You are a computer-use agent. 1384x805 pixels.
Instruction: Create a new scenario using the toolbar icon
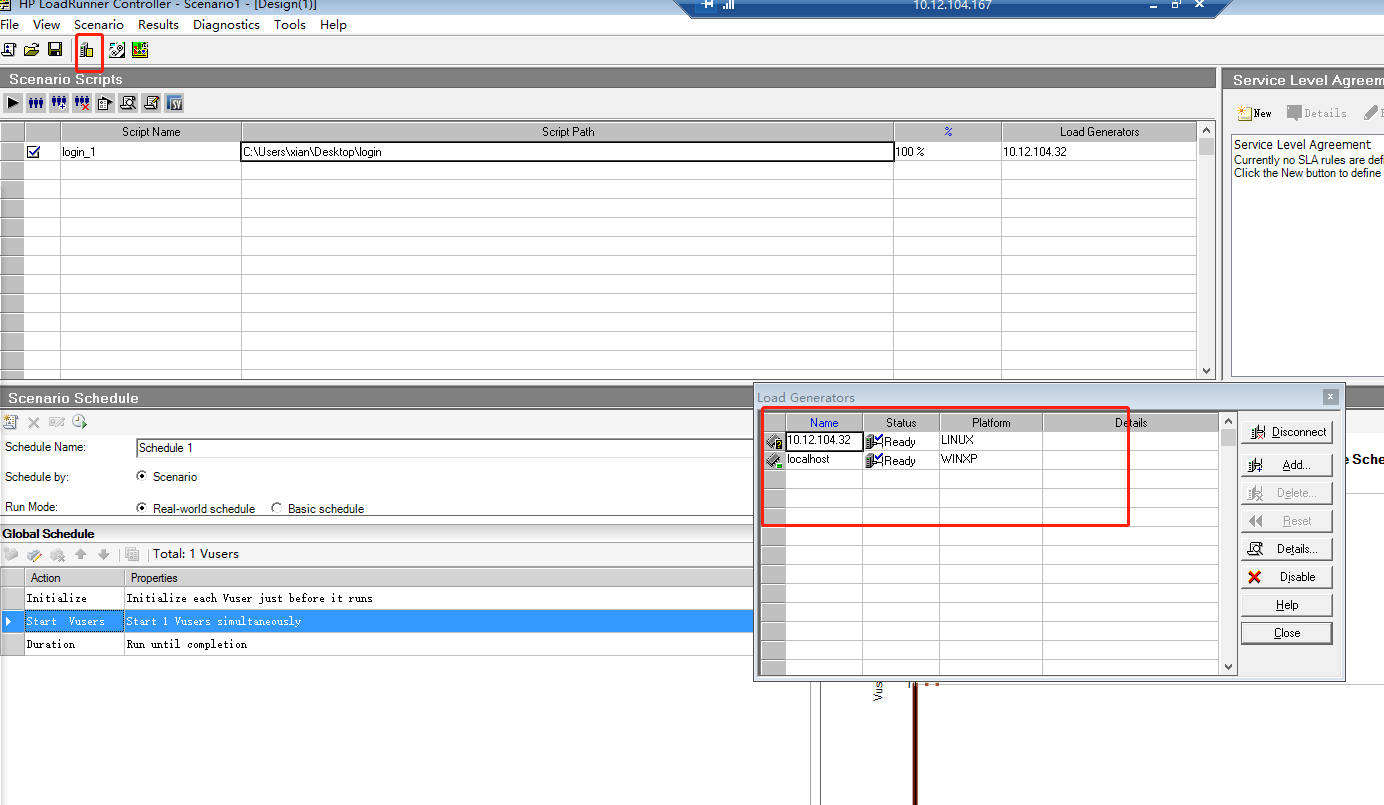click(x=9, y=48)
